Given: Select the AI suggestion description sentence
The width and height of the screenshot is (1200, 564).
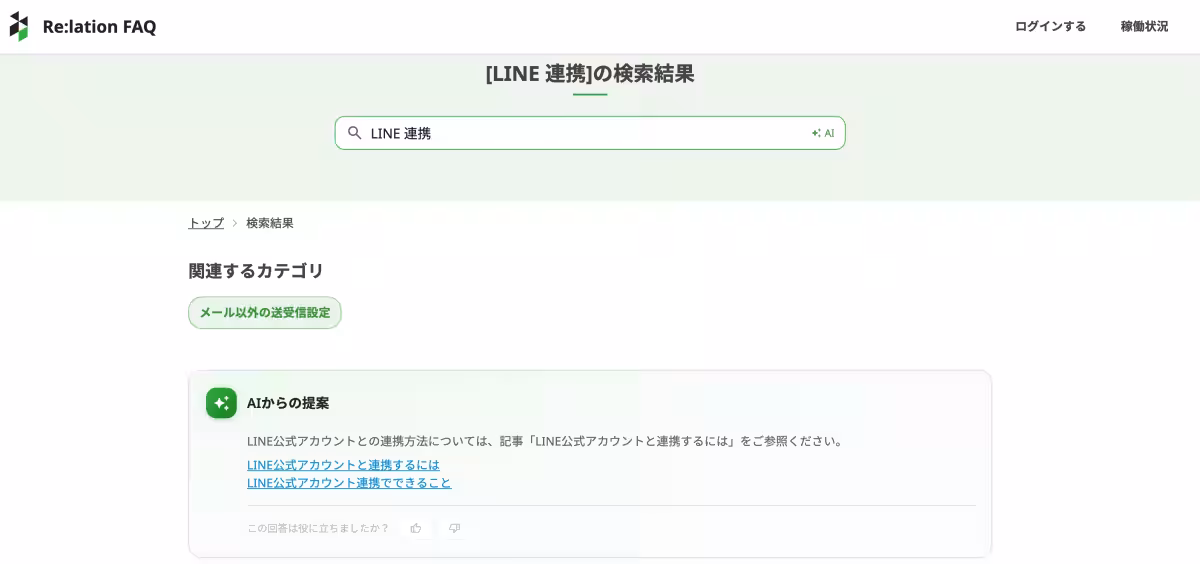Looking at the screenshot, I should tap(547, 441).
